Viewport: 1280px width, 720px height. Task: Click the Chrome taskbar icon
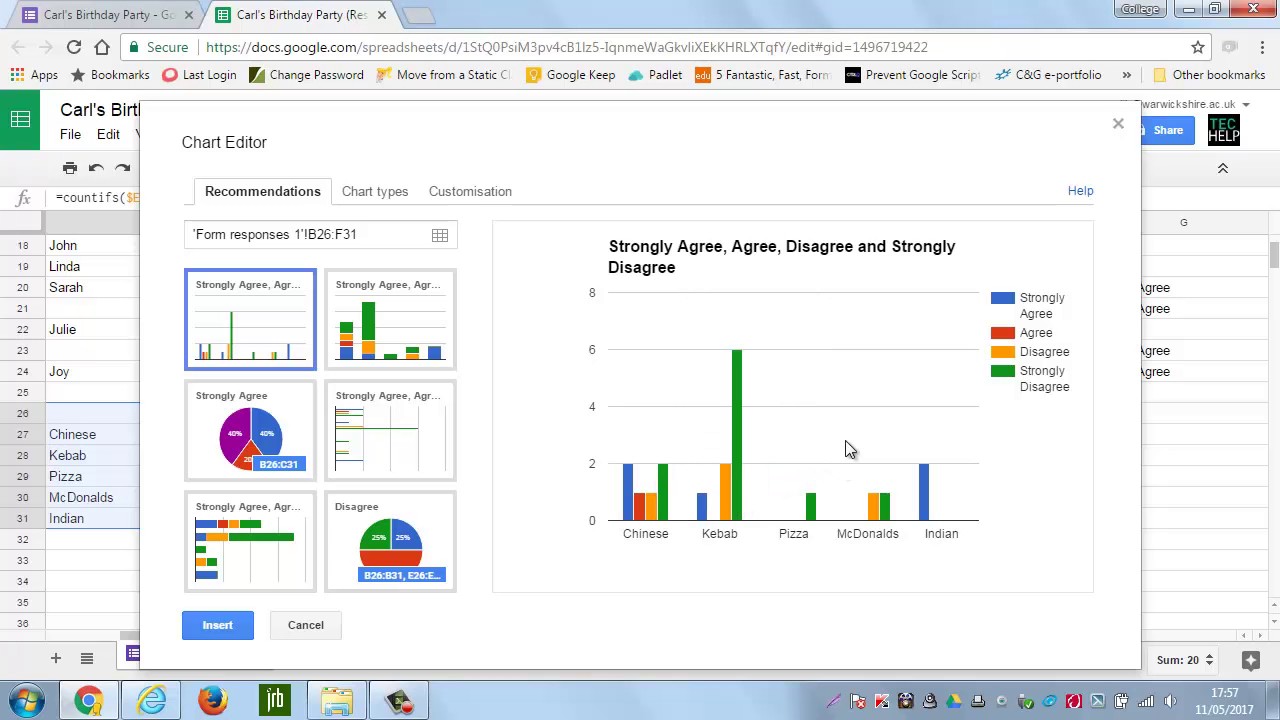pos(88,700)
